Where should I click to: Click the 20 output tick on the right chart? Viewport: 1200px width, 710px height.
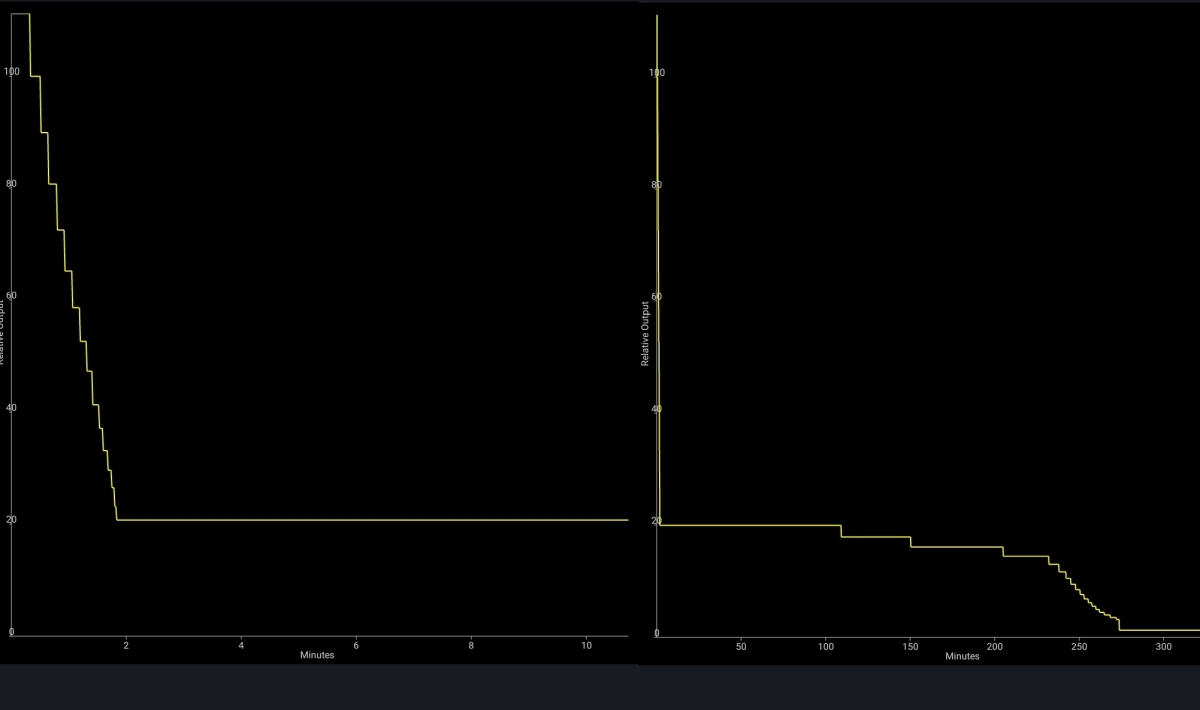[658, 521]
